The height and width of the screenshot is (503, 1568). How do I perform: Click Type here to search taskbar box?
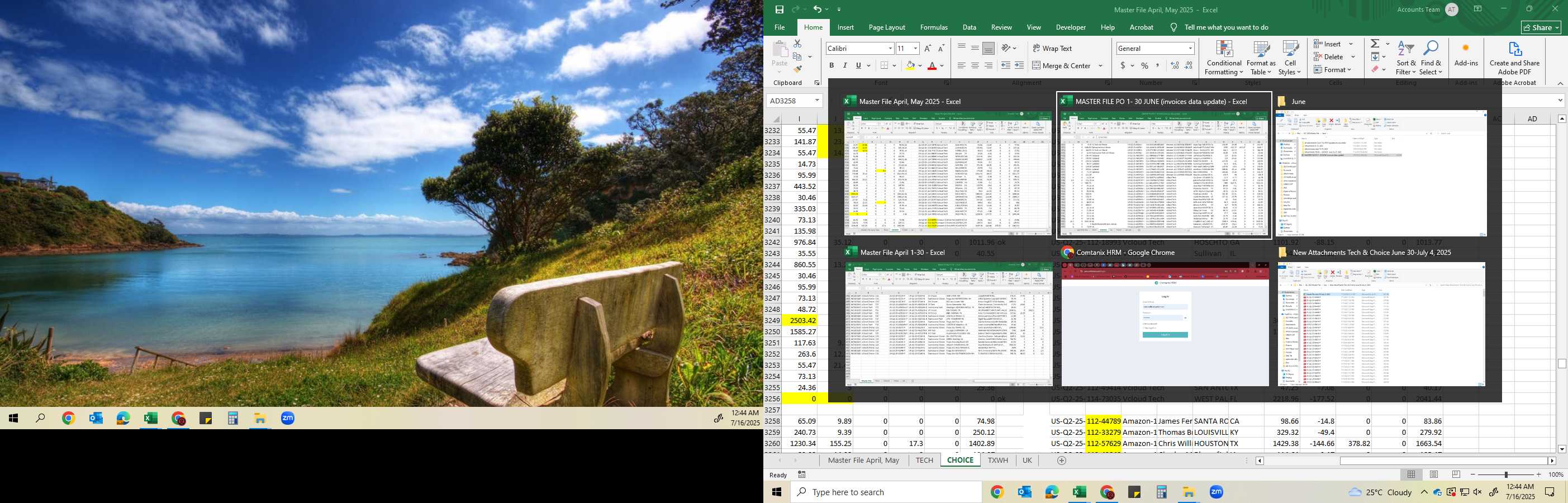[886, 492]
